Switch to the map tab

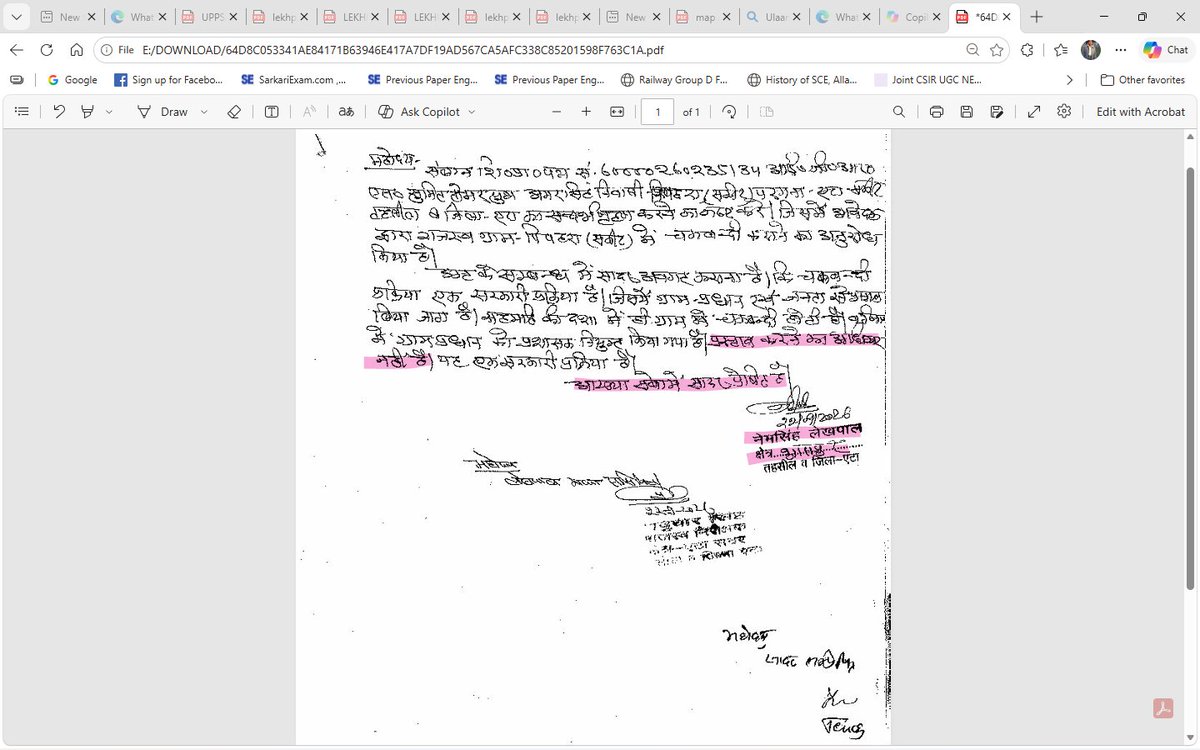pyautogui.click(x=702, y=17)
